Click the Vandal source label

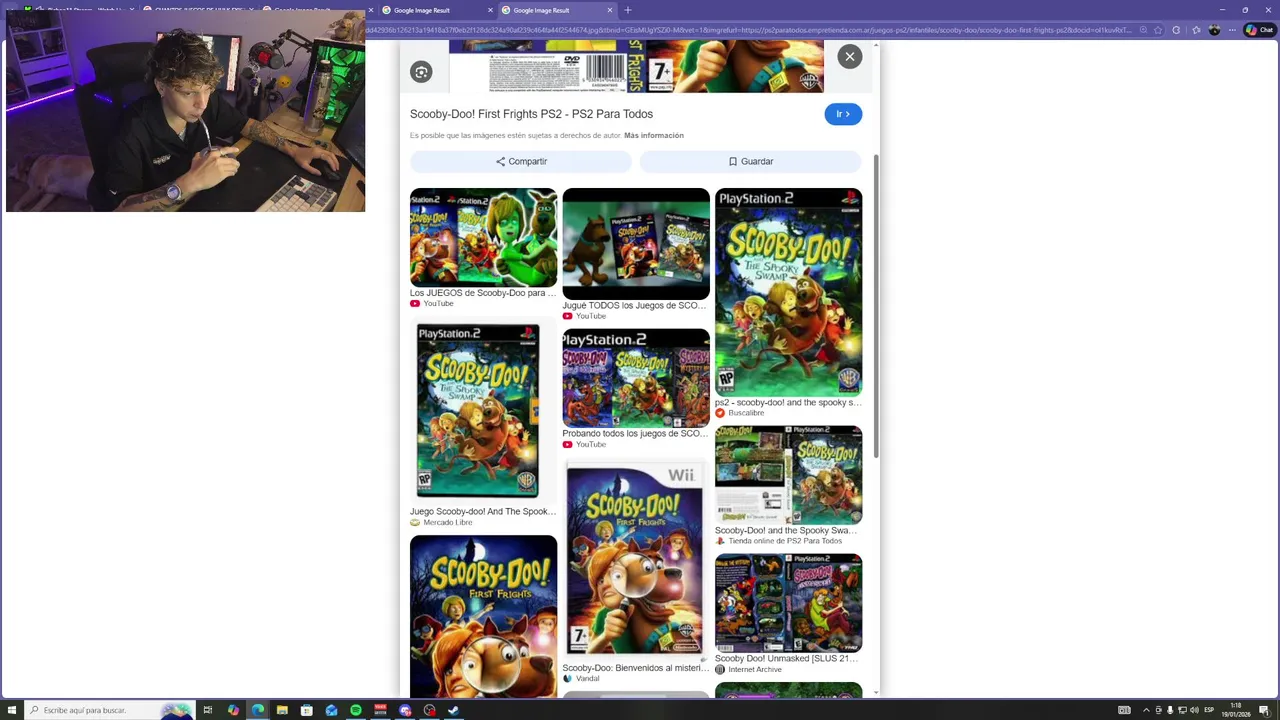pos(588,679)
